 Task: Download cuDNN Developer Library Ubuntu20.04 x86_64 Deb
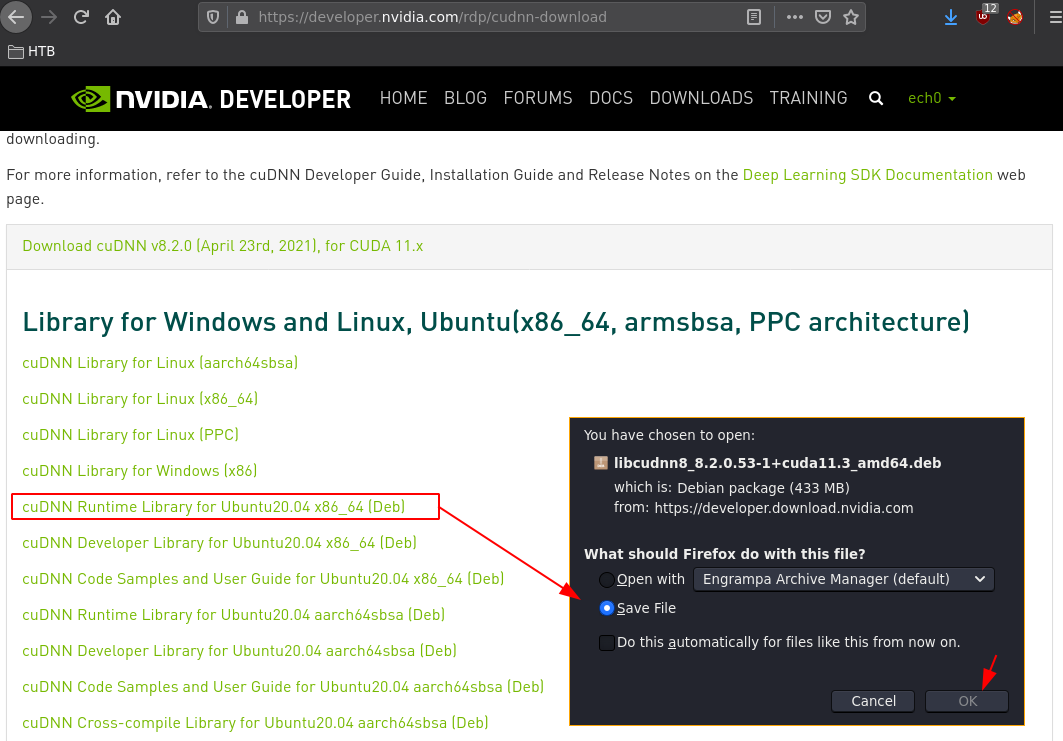pyautogui.click(x=220, y=542)
